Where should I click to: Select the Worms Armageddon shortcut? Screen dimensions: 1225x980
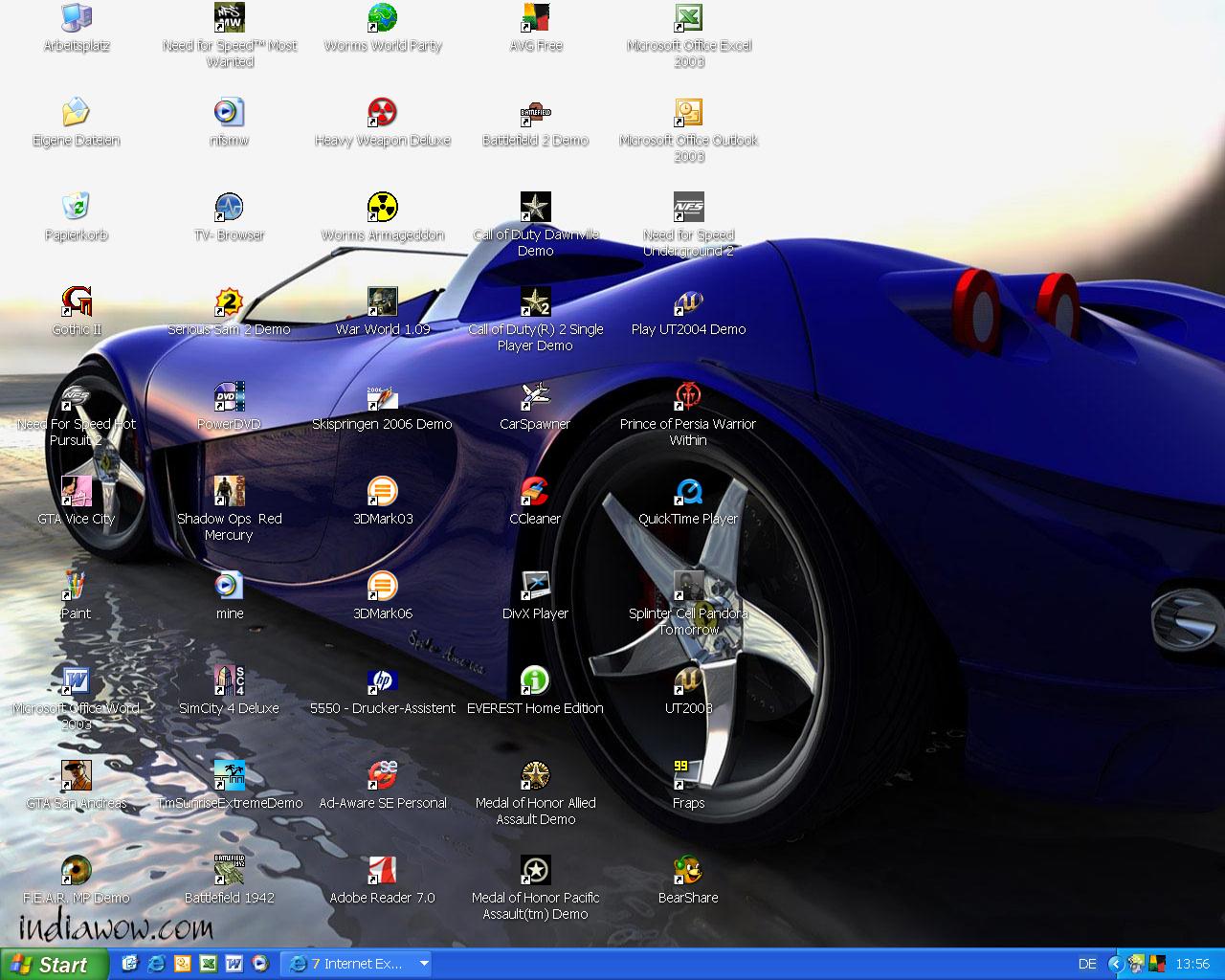[x=382, y=208]
